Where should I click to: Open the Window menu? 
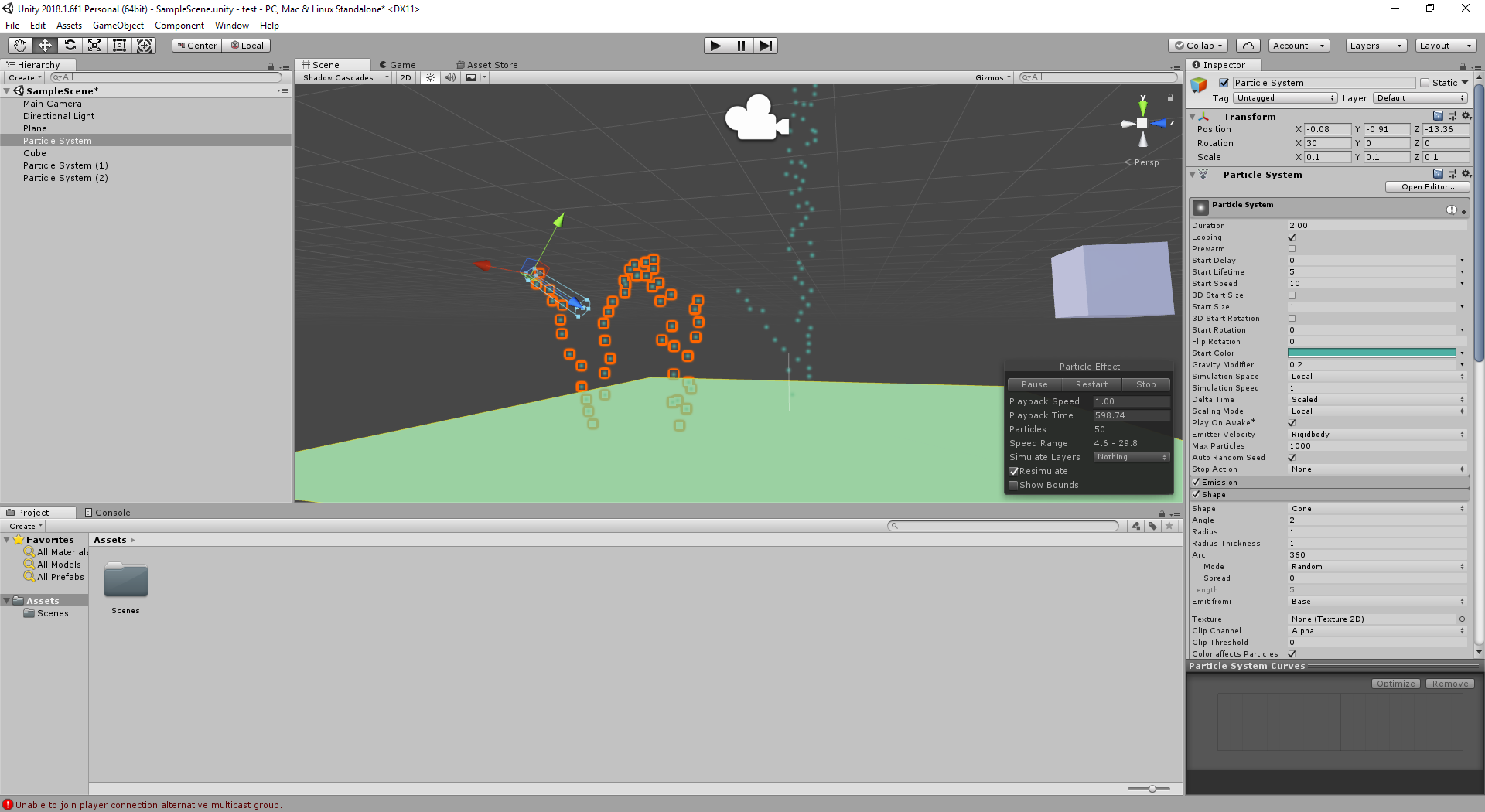[x=232, y=26]
